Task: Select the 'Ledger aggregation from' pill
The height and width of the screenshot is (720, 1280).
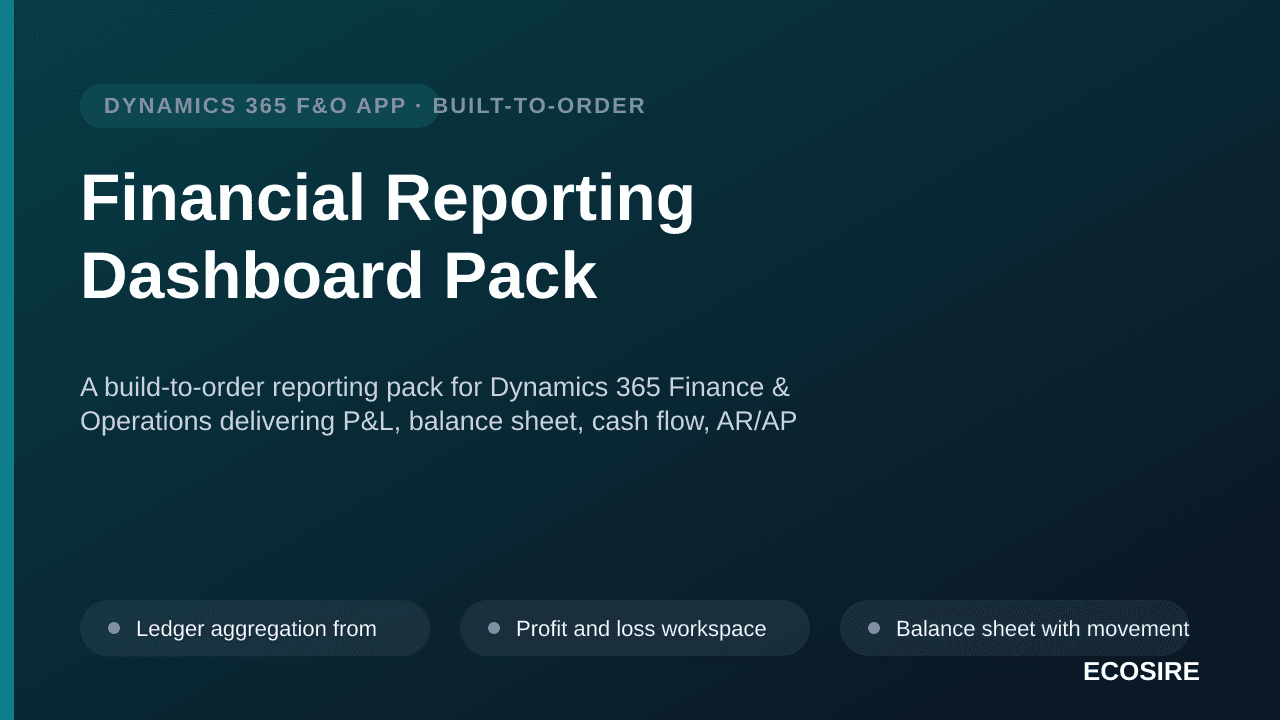Action: 255,628
